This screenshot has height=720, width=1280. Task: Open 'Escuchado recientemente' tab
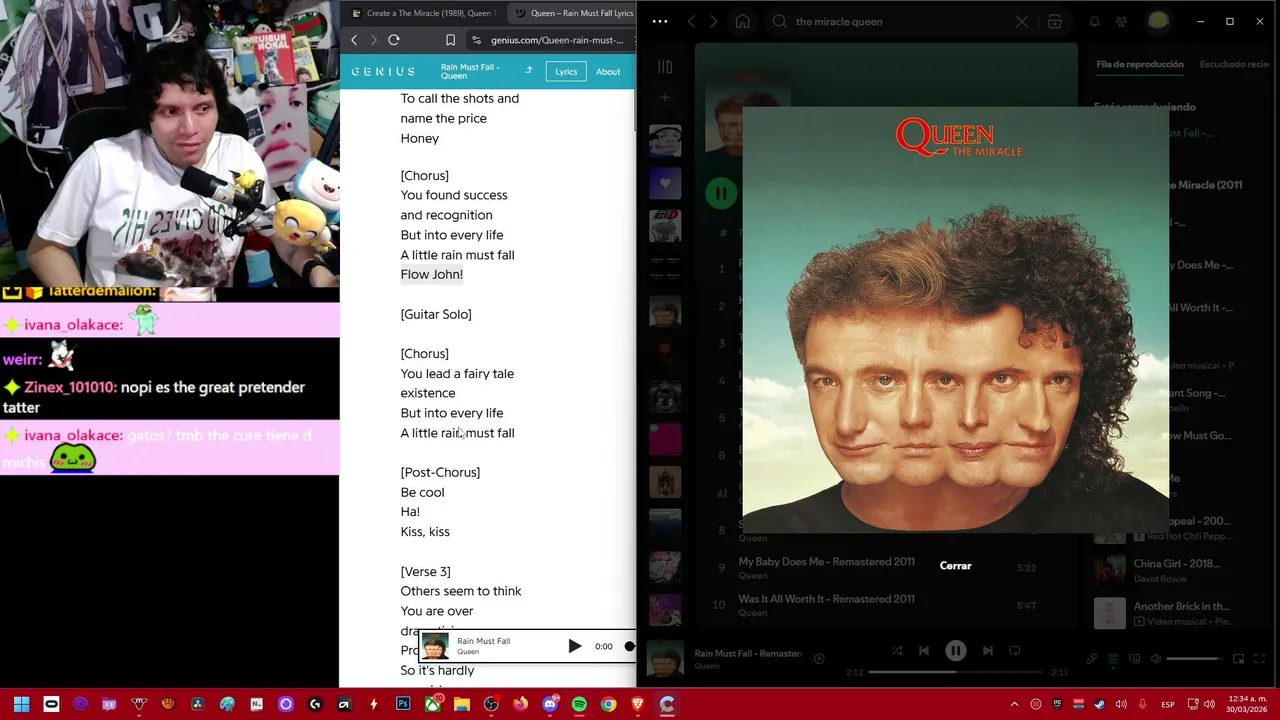(1235, 64)
